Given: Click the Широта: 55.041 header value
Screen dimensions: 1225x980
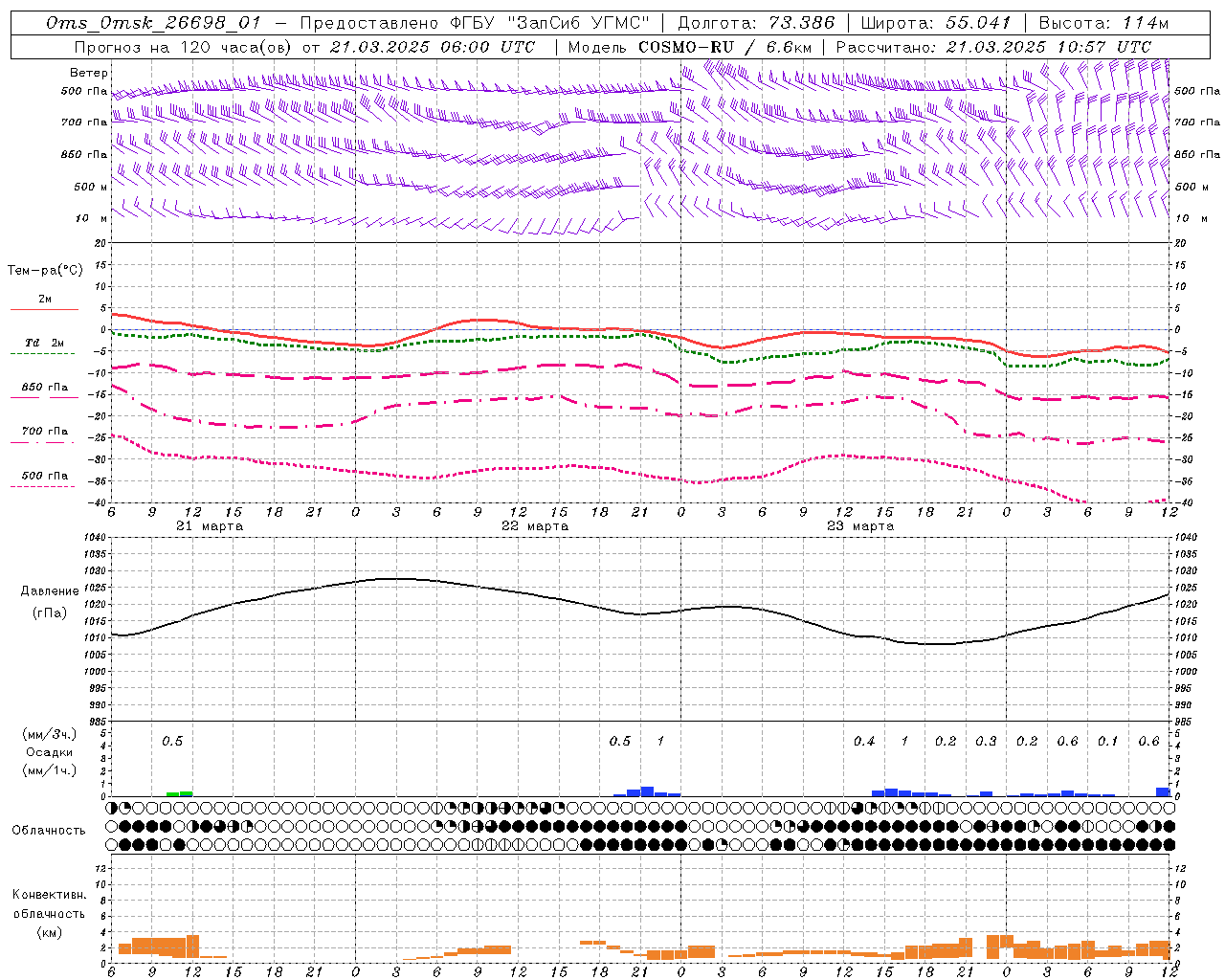Looking at the screenshot, I should point(936,23).
